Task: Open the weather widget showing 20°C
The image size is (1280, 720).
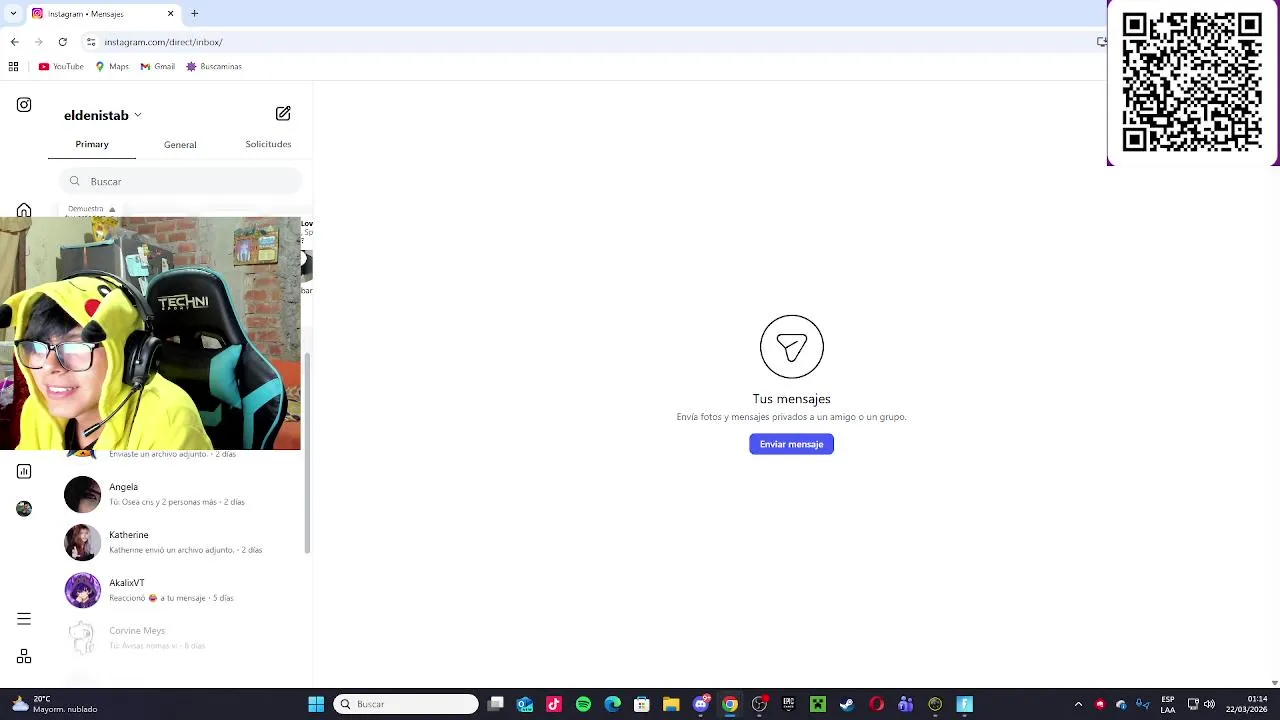Action: click(55, 704)
